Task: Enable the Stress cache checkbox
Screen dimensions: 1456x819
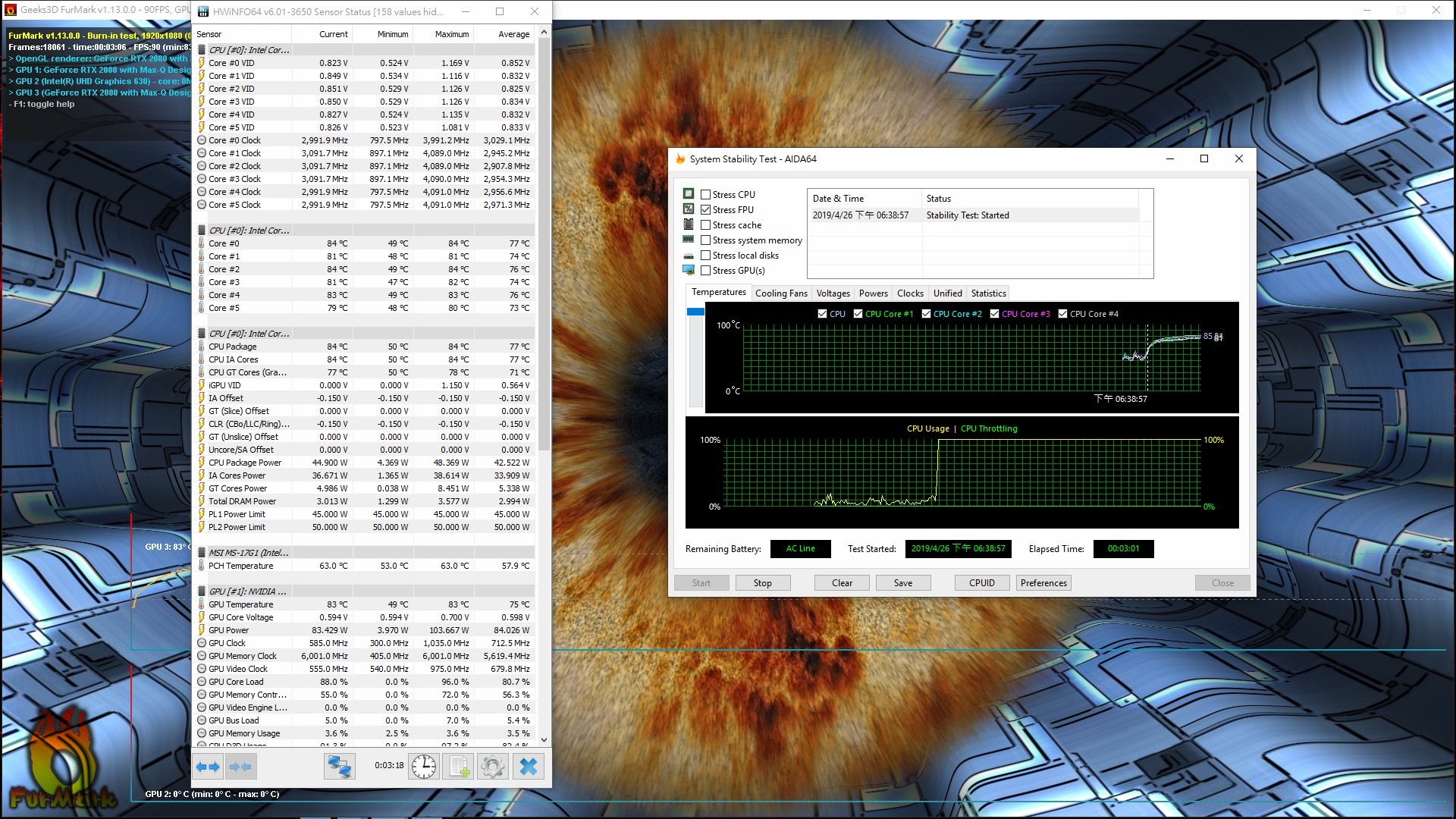Action: coord(706,224)
